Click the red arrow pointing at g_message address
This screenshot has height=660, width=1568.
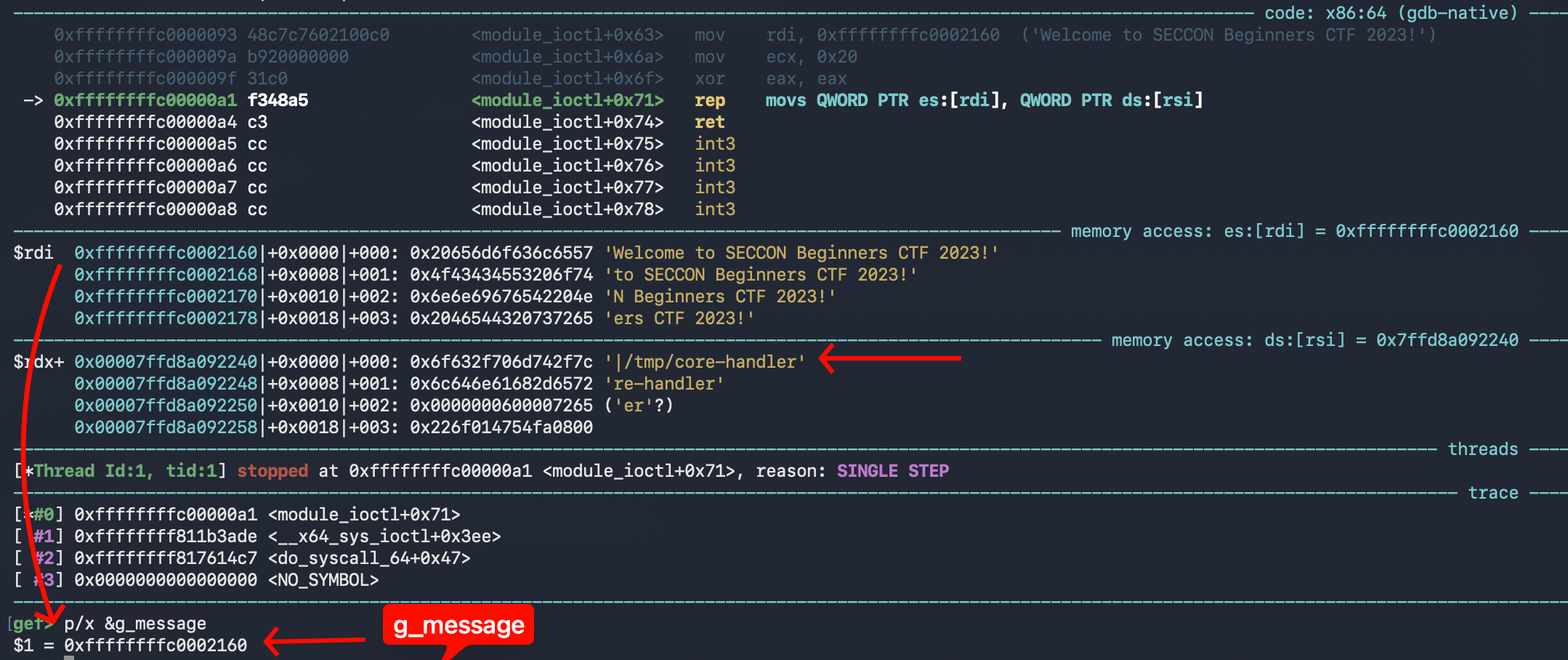tap(315, 640)
